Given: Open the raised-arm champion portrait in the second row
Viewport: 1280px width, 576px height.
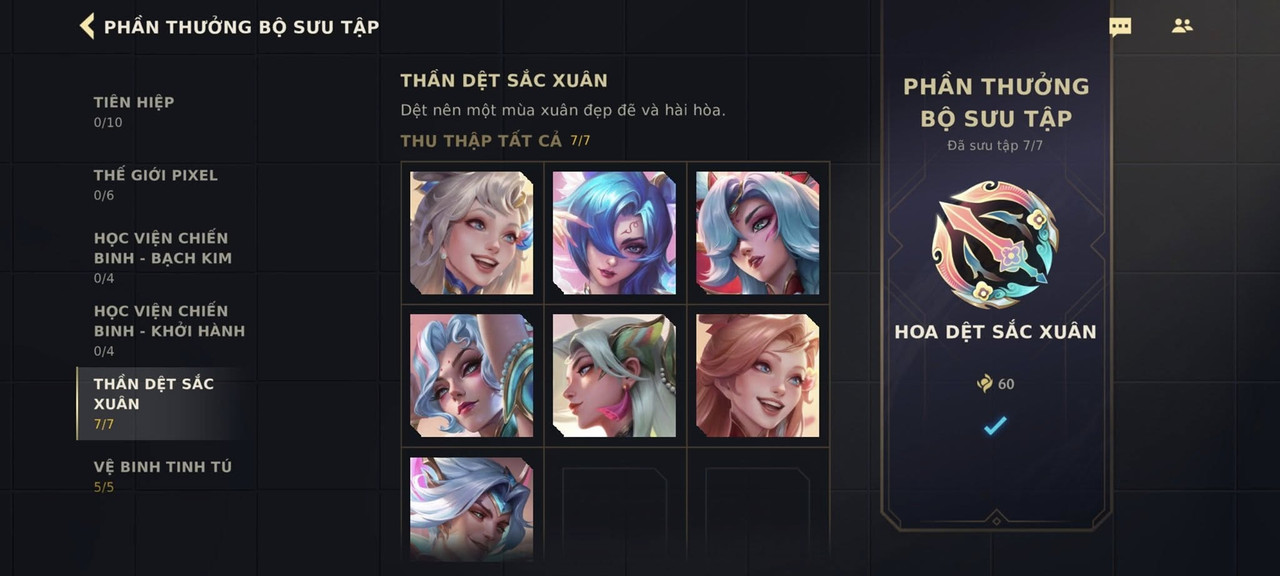Looking at the screenshot, I should pyautogui.click(x=472, y=376).
